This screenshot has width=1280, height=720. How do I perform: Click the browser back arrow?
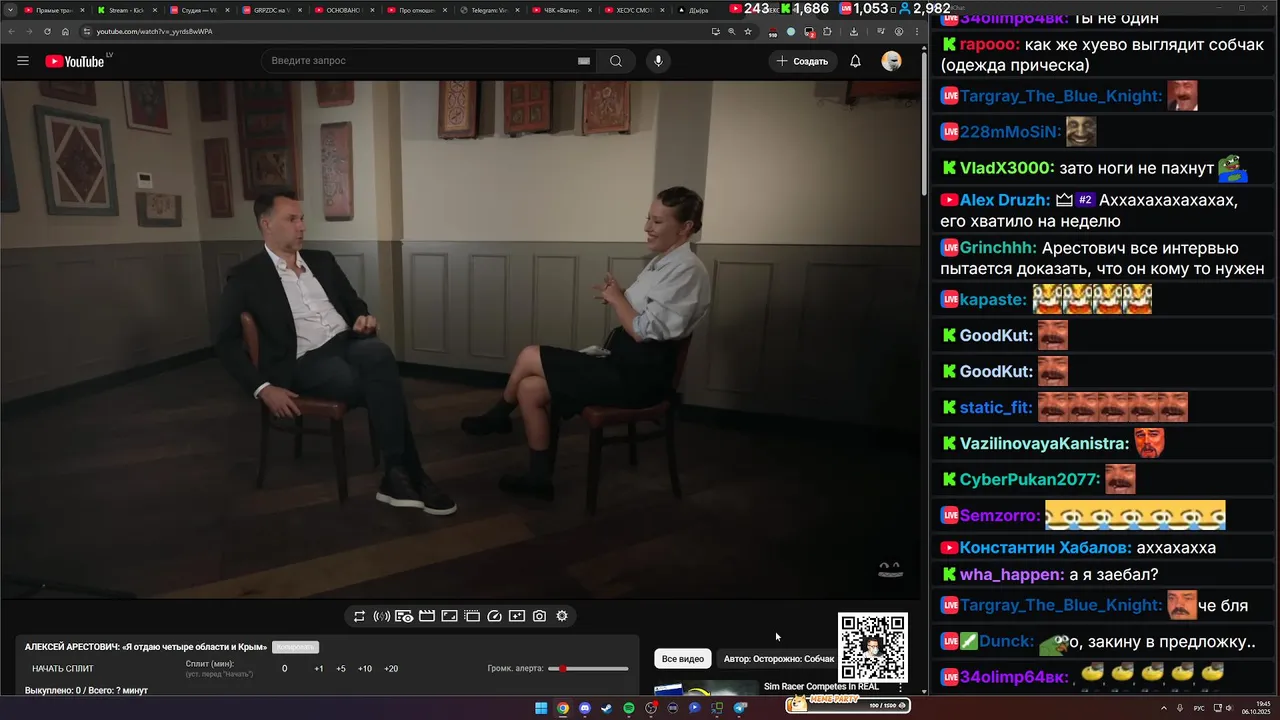pos(10,31)
